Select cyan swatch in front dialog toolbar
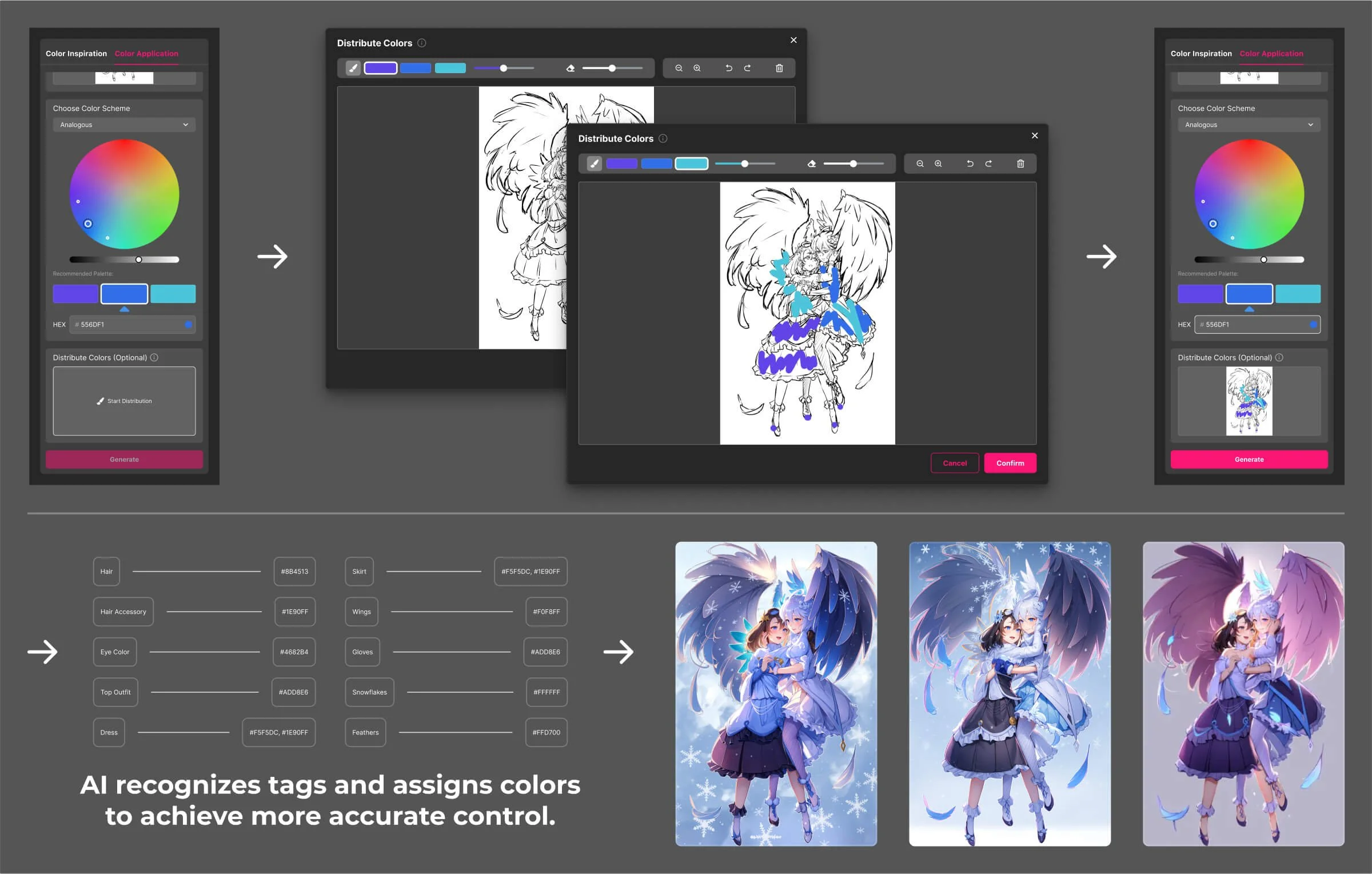 [x=691, y=164]
